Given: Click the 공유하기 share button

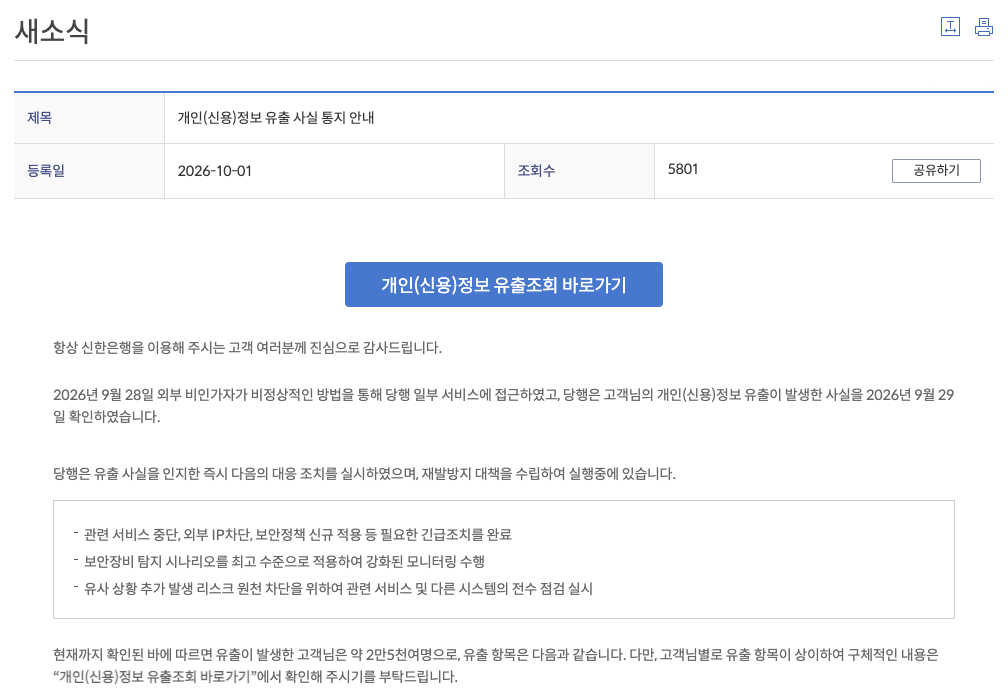Looking at the screenshot, I should pos(936,171).
